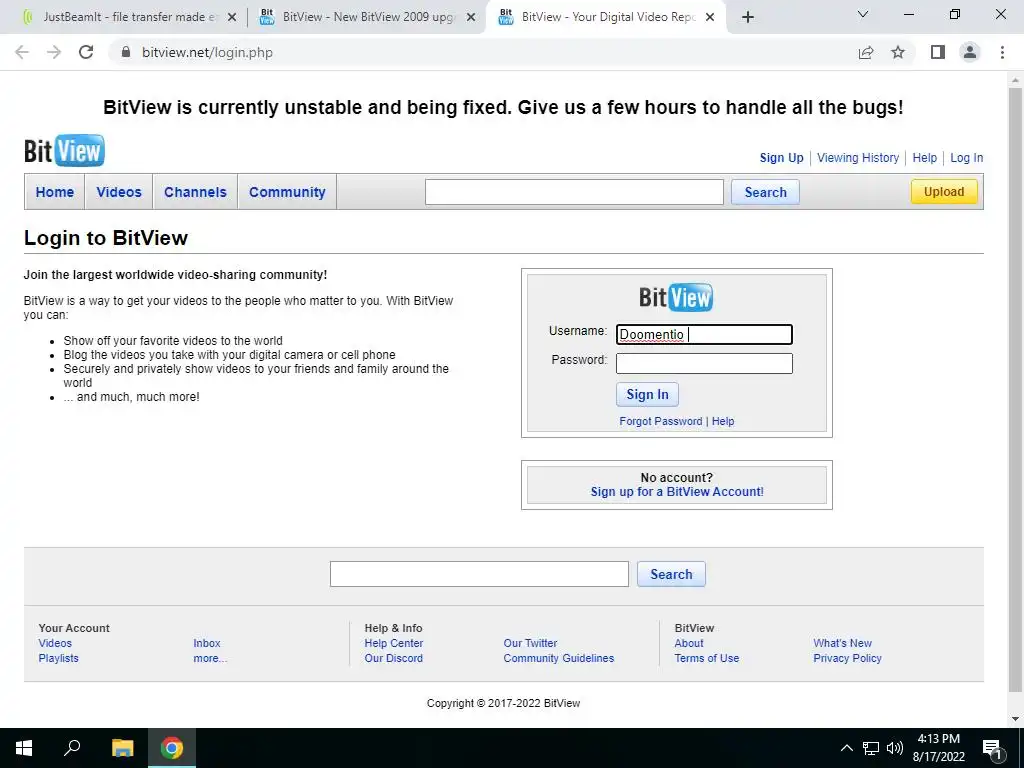This screenshot has width=1024, height=768.
Task: Open Chrome's three-dot menu
Action: click(1002, 52)
